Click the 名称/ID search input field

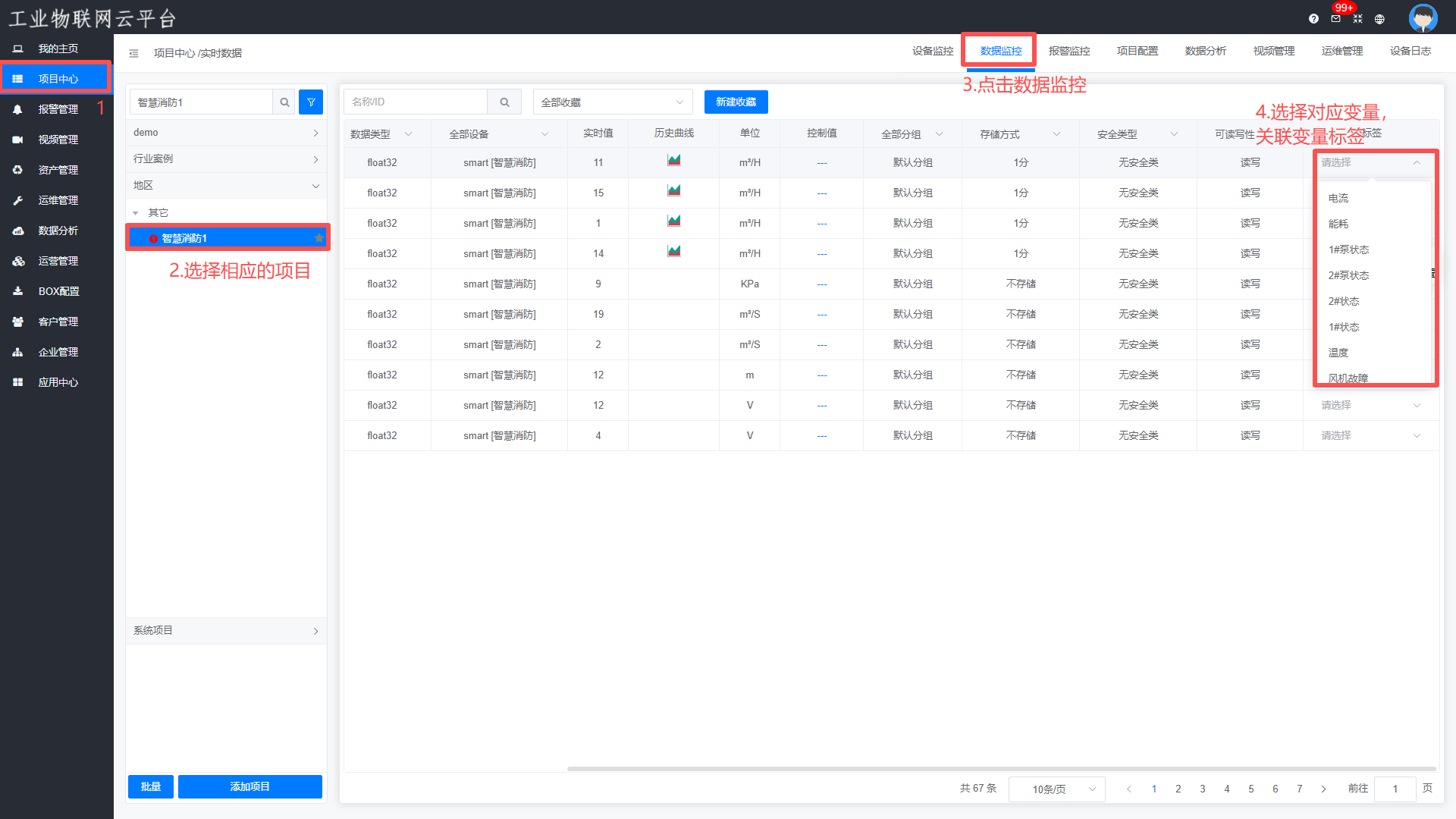415,102
